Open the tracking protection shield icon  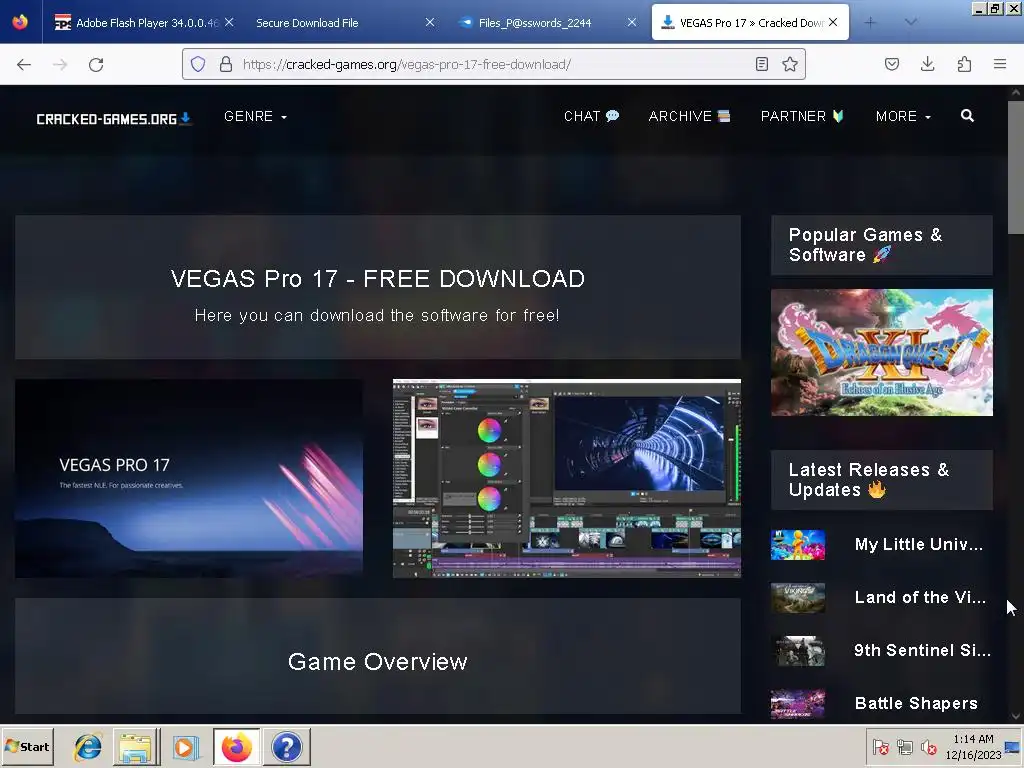click(198, 64)
